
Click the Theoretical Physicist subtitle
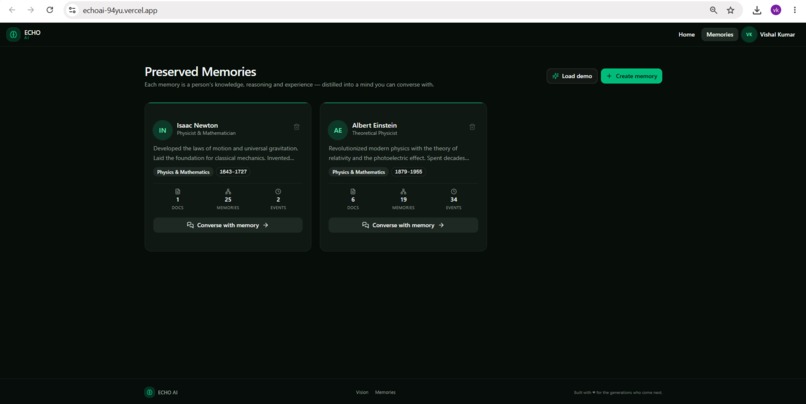tap(374, 133)
